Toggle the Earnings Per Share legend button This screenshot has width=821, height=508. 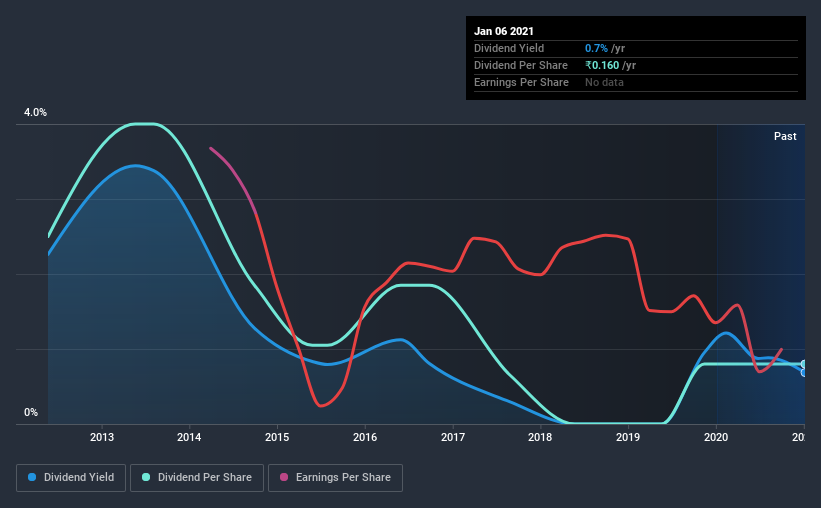[x=335, y=478]
